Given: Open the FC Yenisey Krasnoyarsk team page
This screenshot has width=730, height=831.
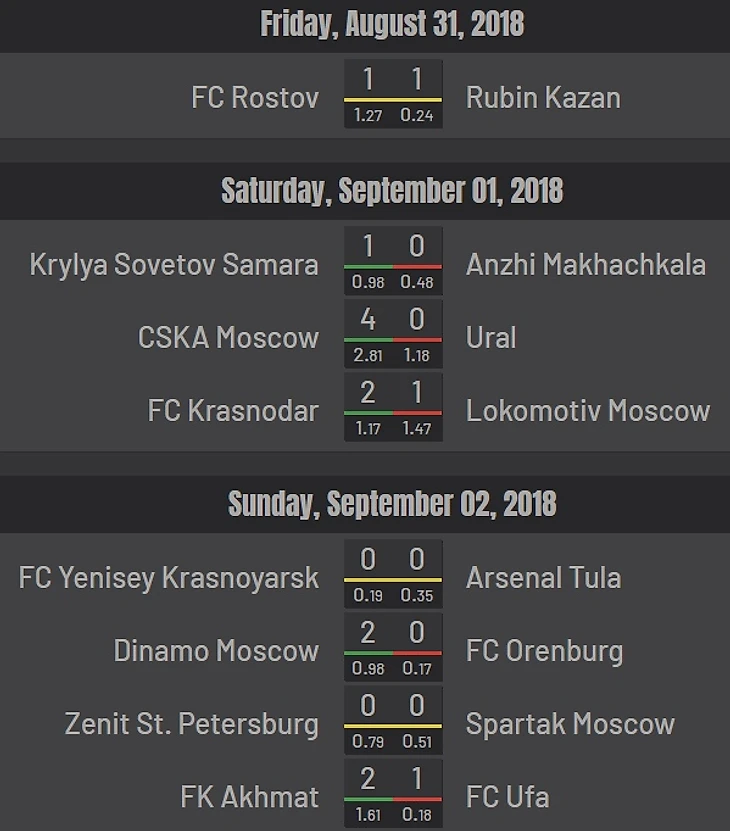Looking at the screenshot, I should pyautogui.click(x=169, y=578).
